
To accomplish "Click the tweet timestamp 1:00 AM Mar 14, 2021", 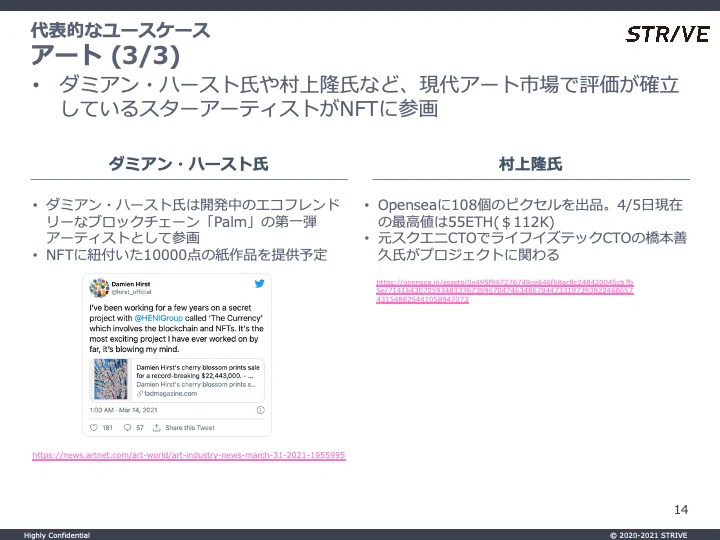I will click(123, 410).
